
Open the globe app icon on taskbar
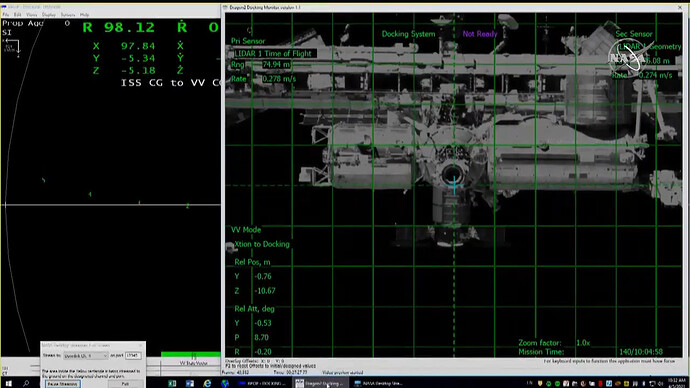[x=225, y=384]
